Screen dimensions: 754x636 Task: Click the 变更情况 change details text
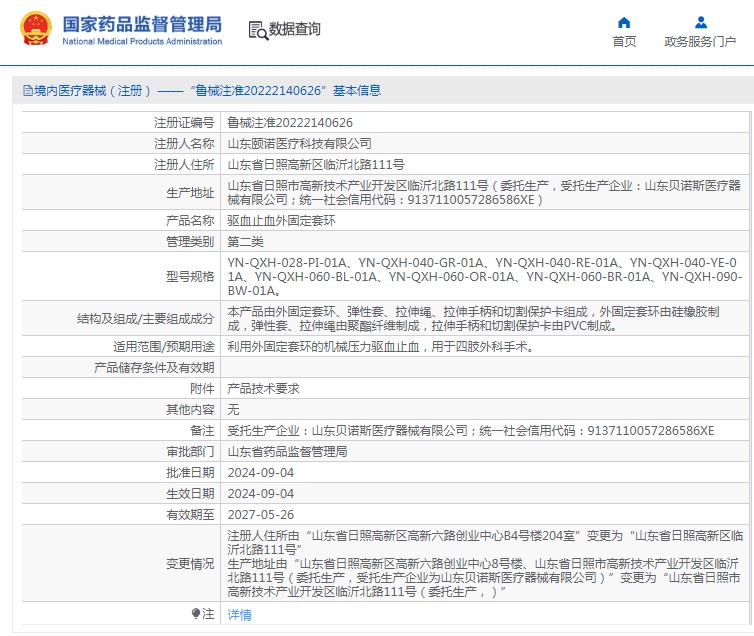point(485,563)
